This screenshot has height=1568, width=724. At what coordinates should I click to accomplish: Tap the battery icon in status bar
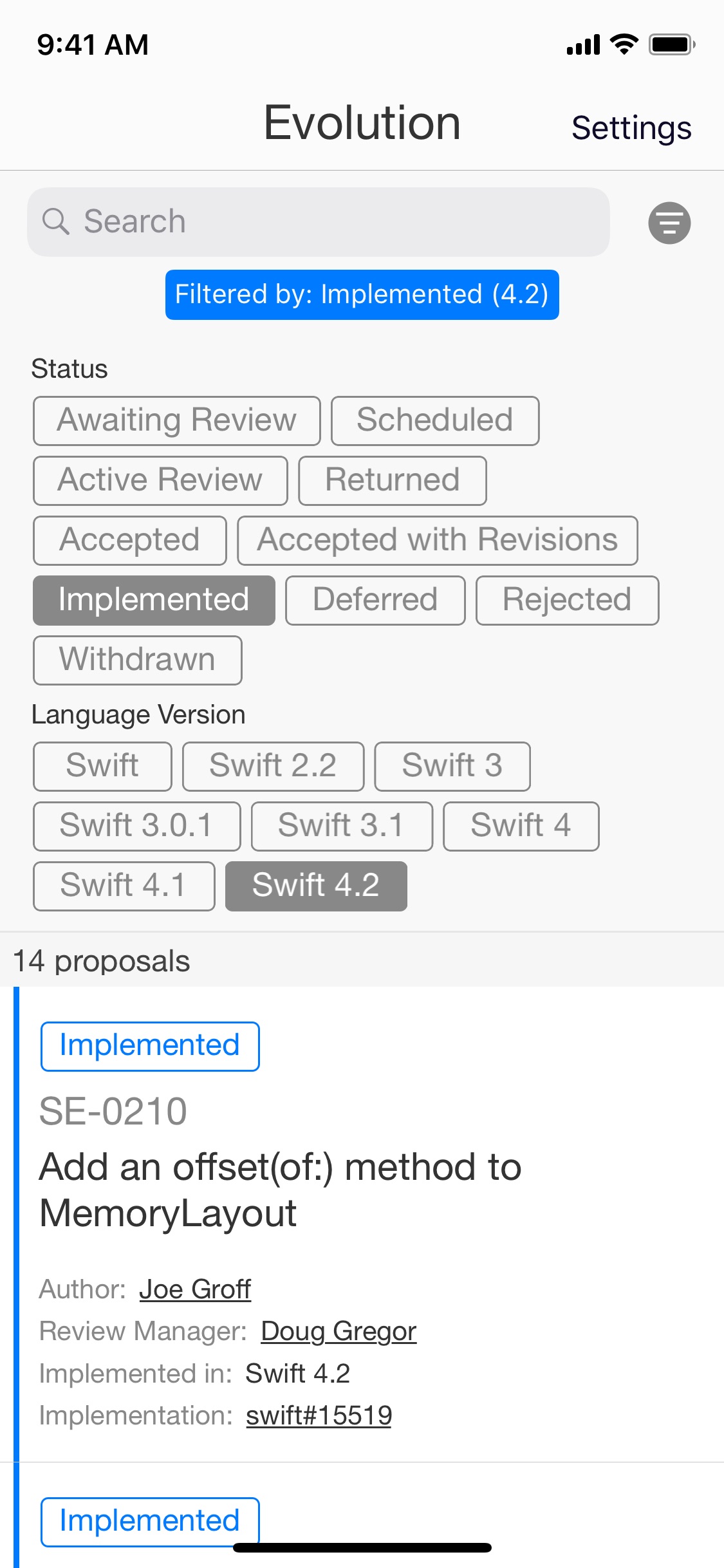(672, 44)
